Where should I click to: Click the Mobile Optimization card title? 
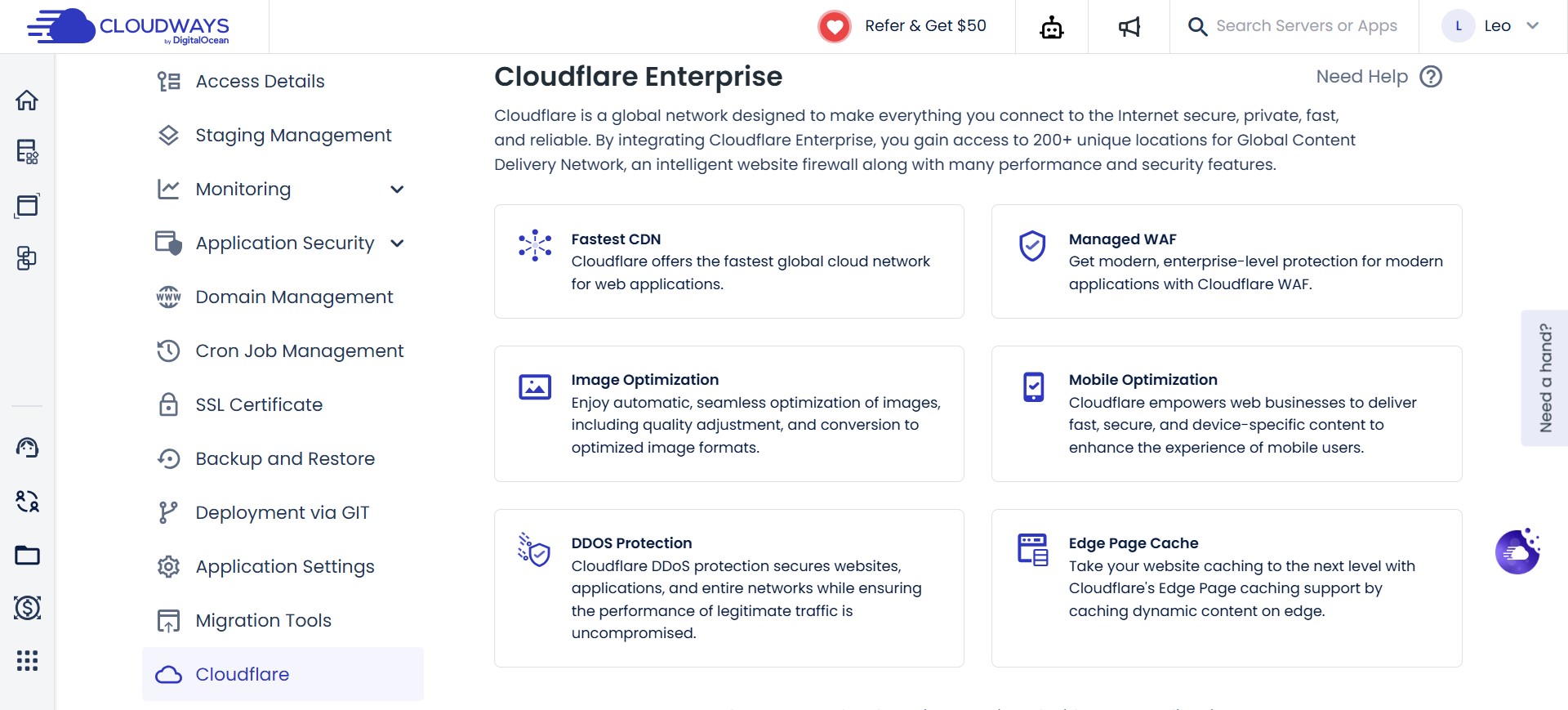coord(1143,380)
